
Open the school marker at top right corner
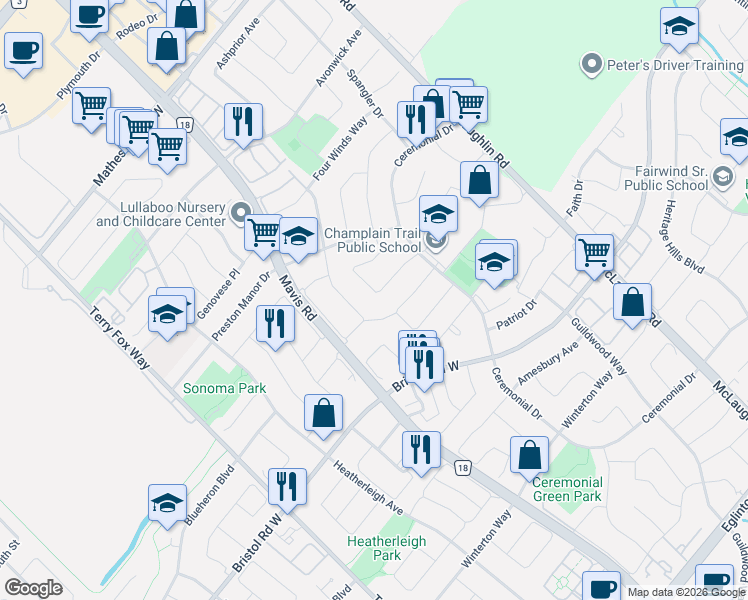(679, 26)
